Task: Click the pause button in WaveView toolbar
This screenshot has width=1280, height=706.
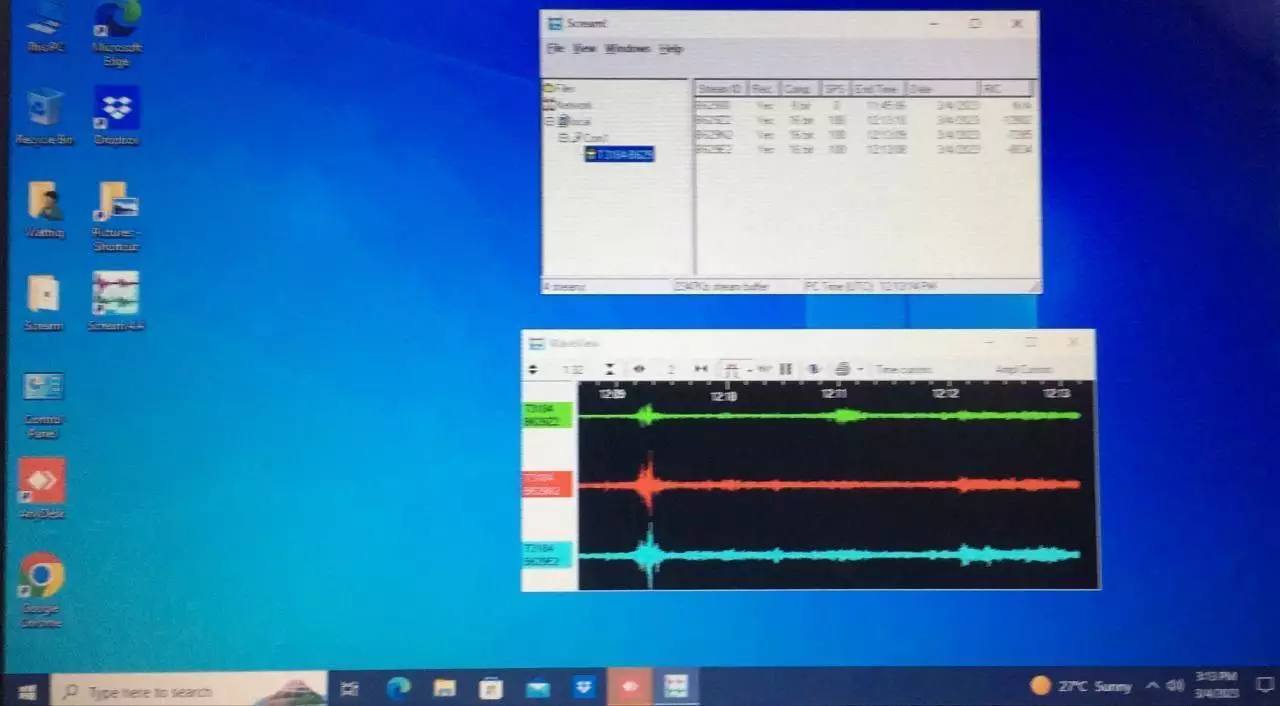Action: [786, 369]
